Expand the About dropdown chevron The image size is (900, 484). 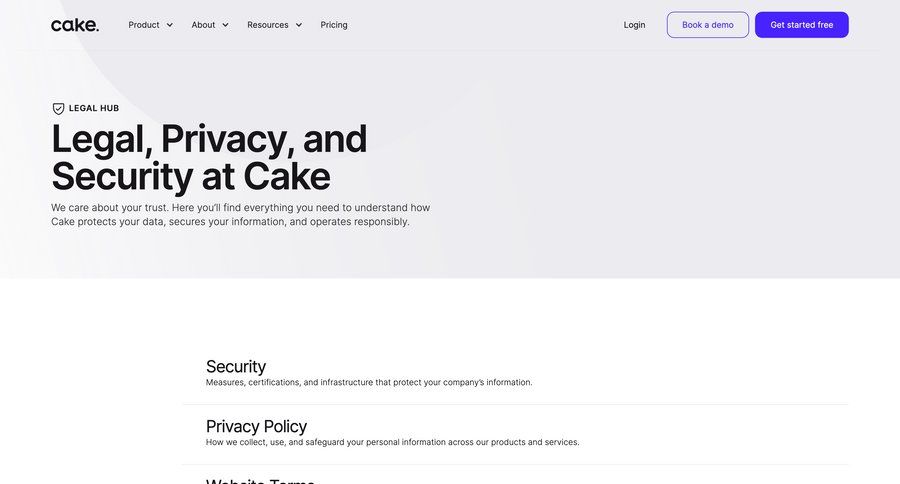(225, 25)
